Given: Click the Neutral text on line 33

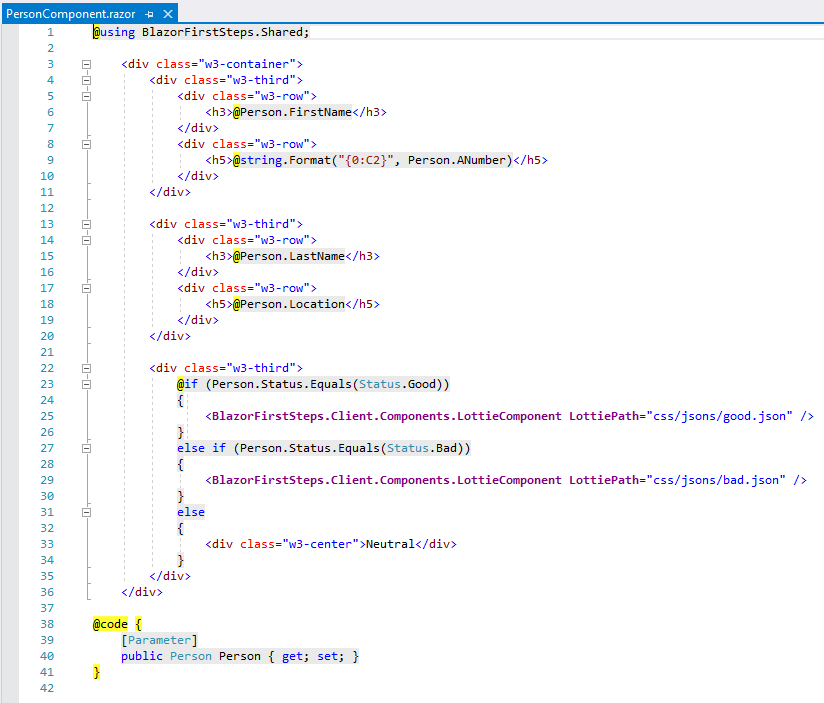Looking at the screenshot, I should 390,544.
